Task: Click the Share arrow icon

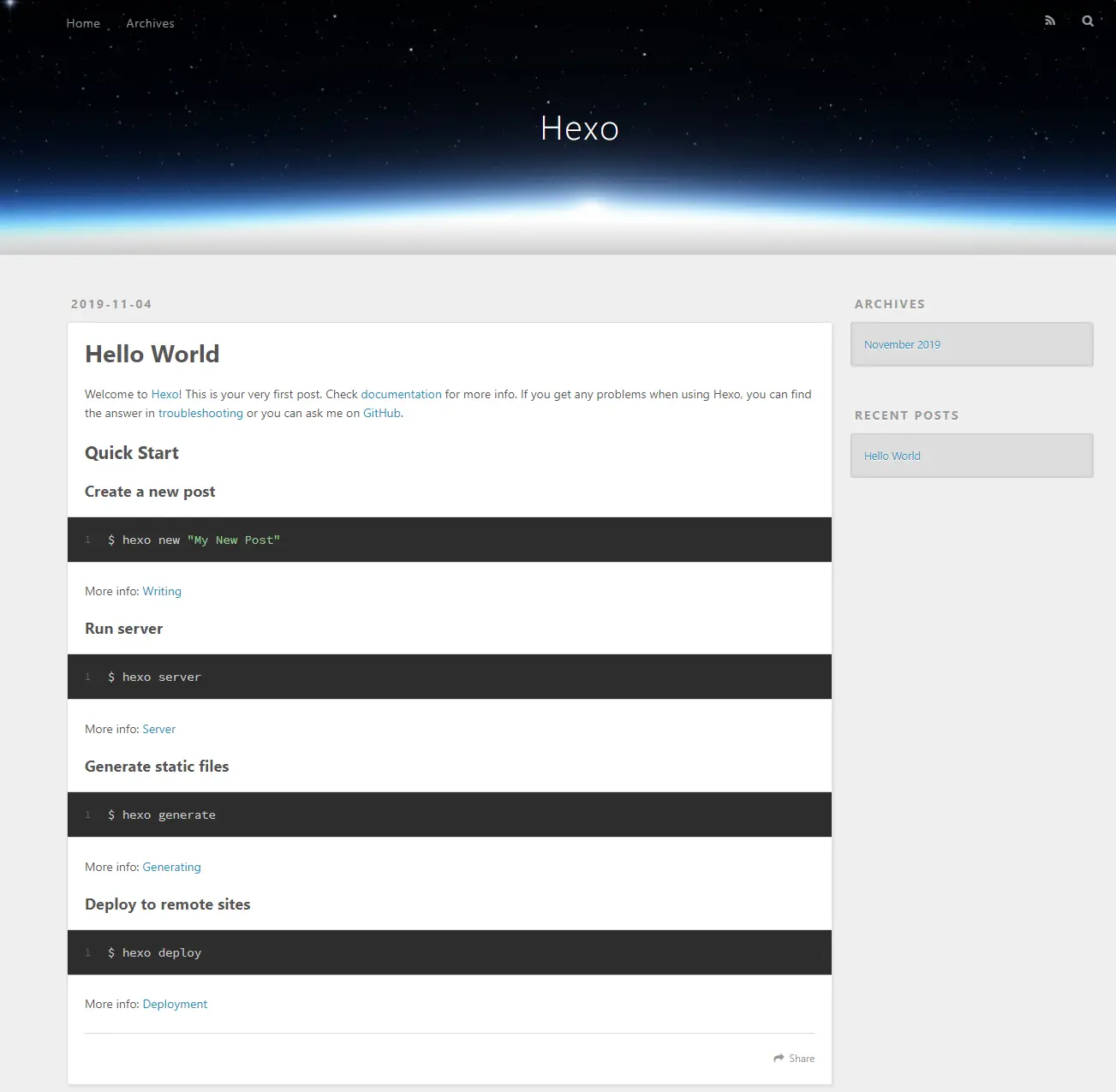Action: (779, 1059)
